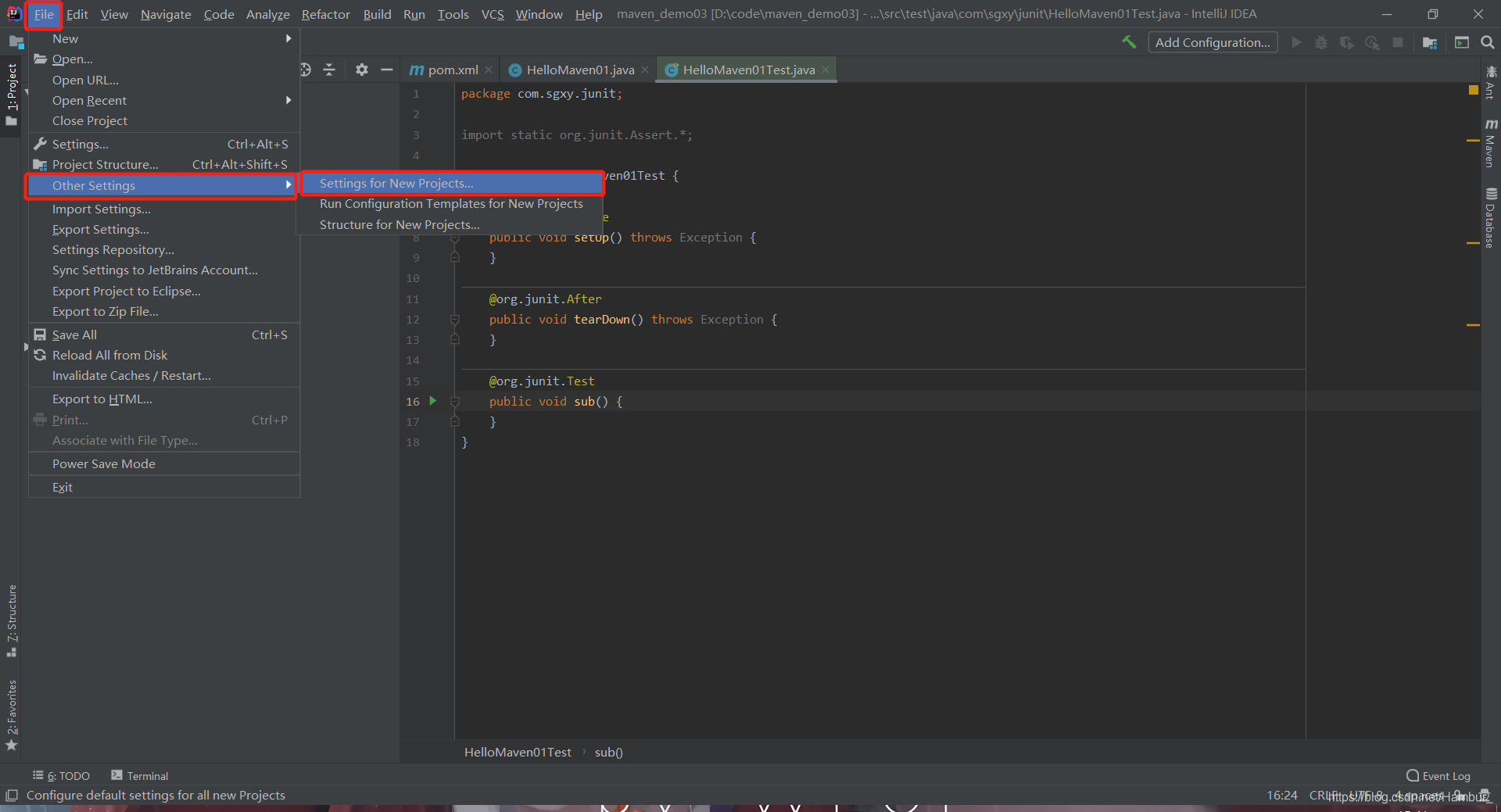The height and width of the screenshot is (812, 1501).
Task: Open Search Everywhere magnifier icon
Action: [x=1488, y=42]
